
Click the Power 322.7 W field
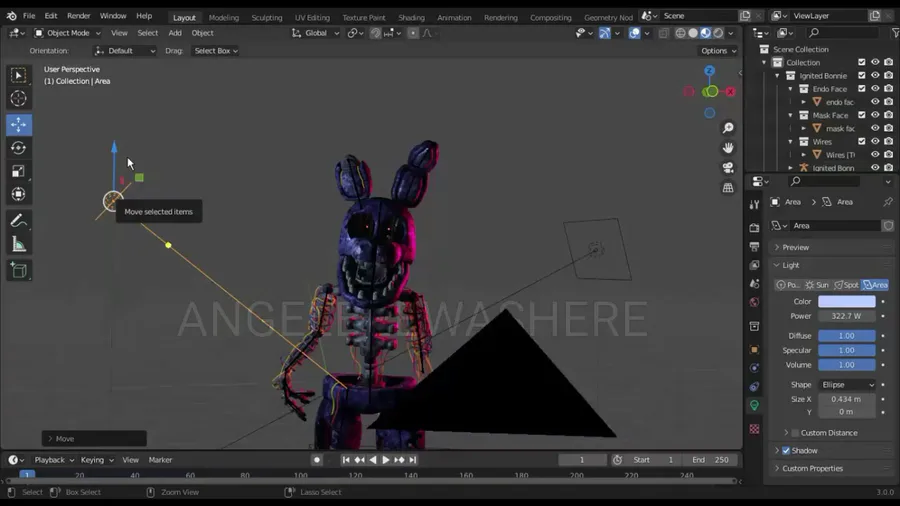pyautogui.click(x=847, y=316)
